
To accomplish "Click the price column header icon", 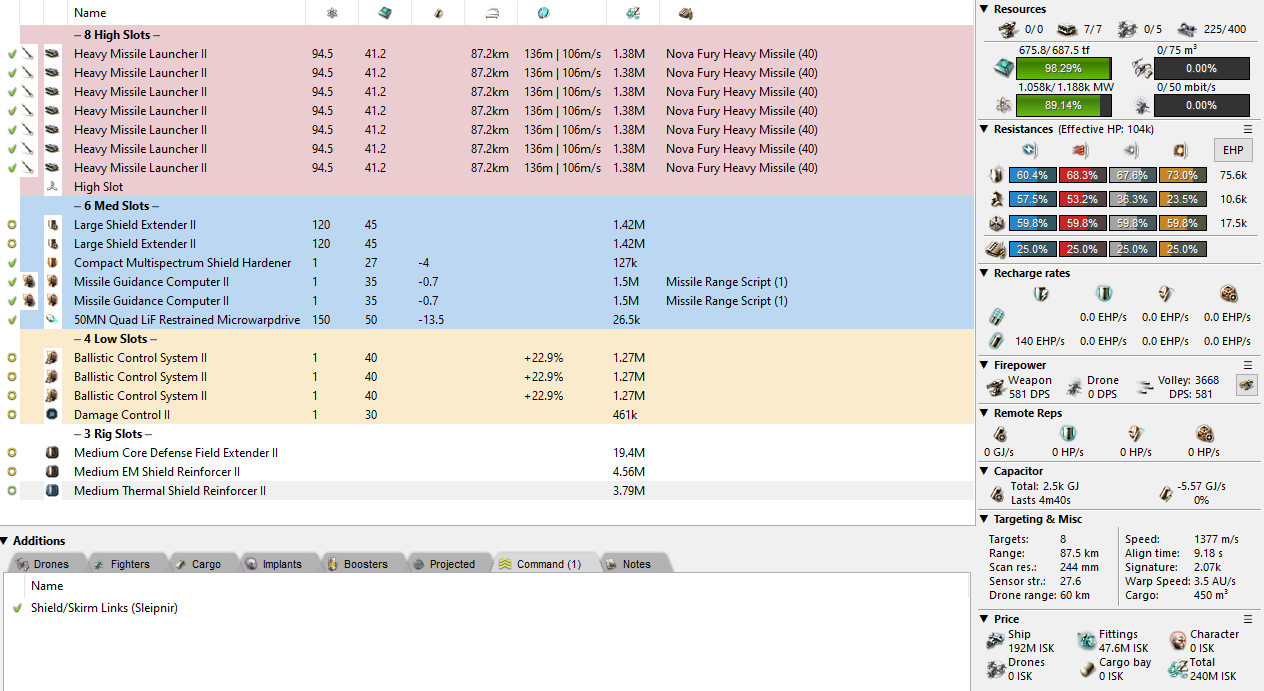I will click(632, 13).
